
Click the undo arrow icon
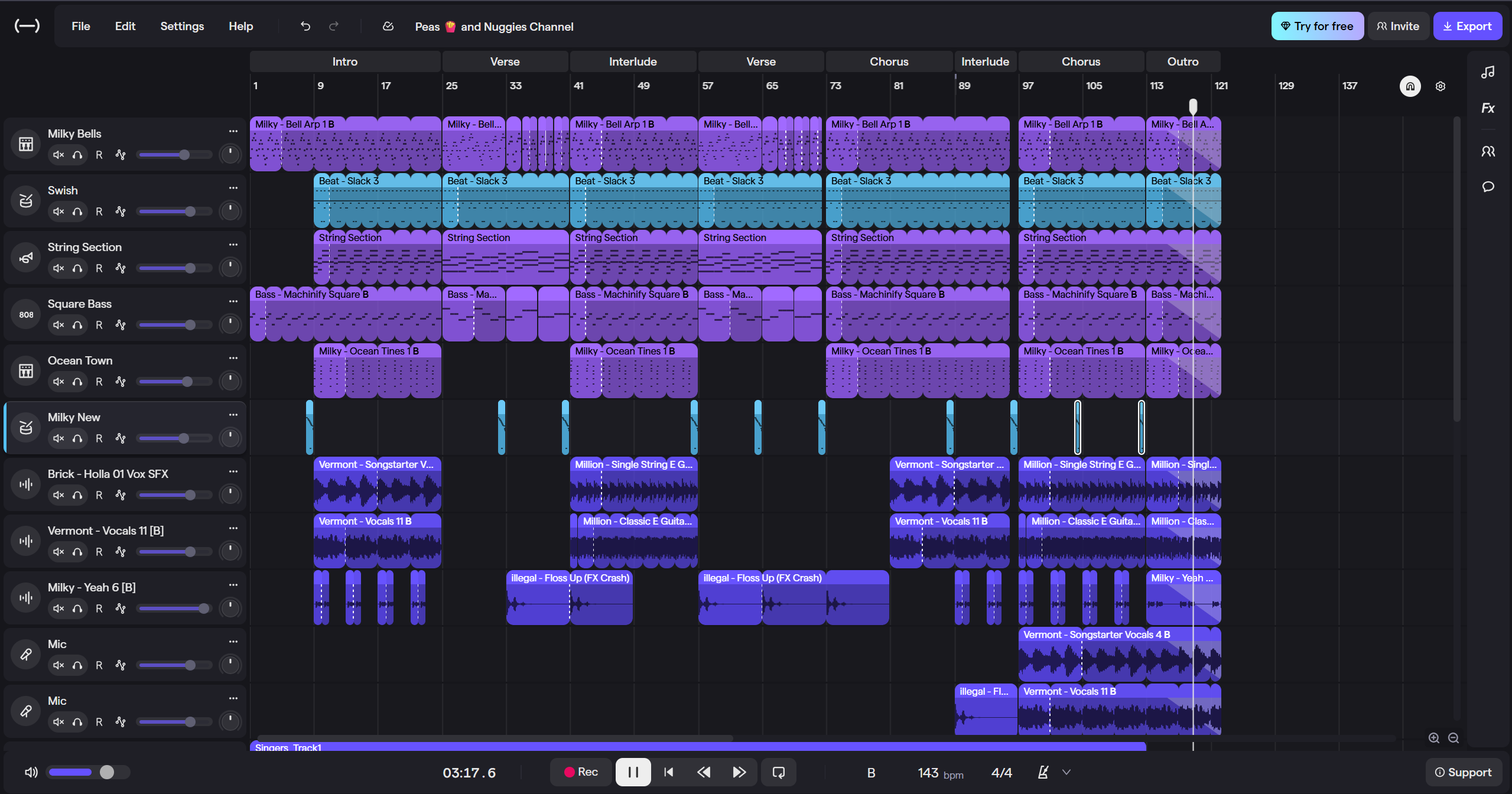[x=305, y=26]
